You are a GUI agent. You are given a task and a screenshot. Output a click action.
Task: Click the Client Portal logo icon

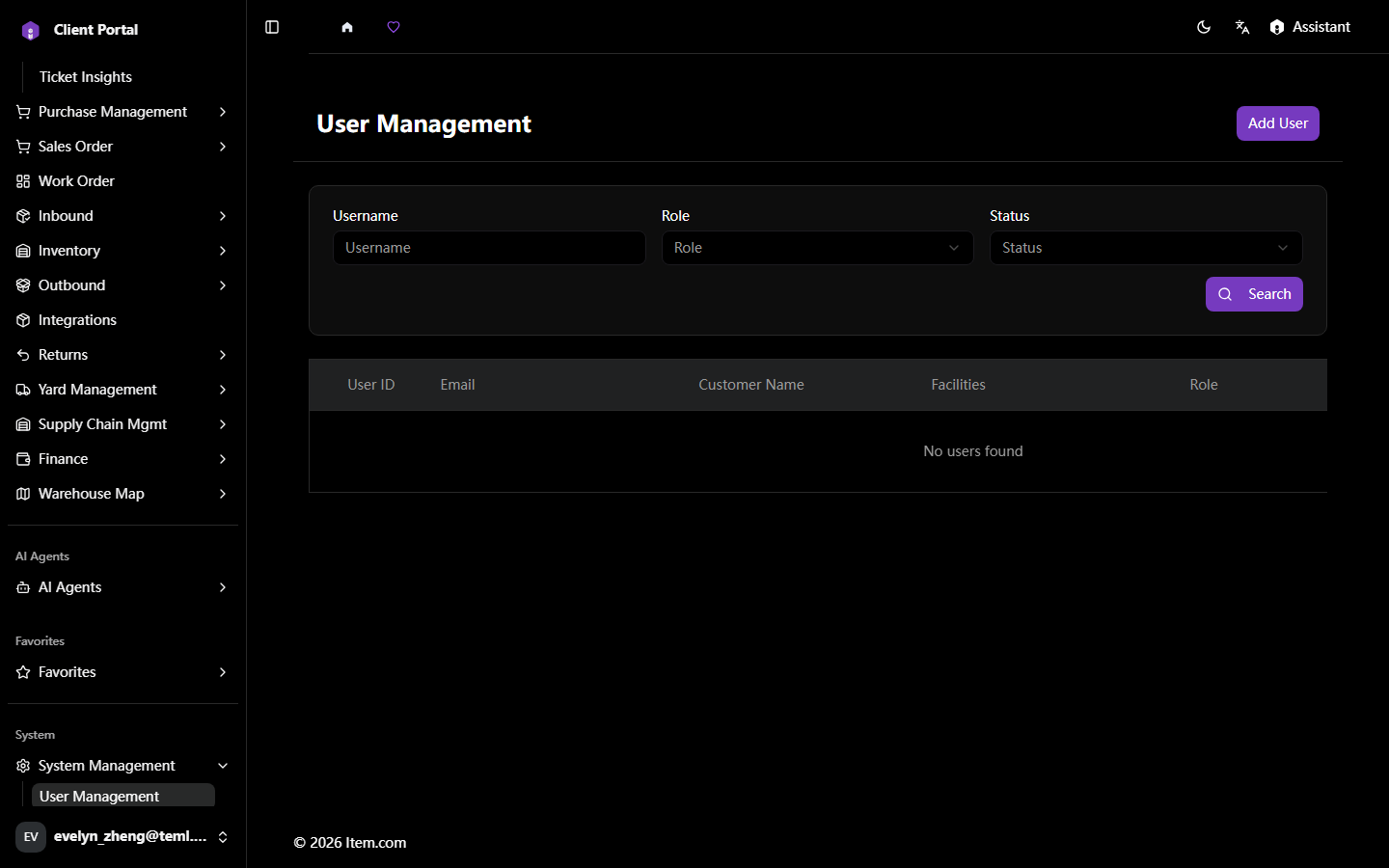click(x=31, y=31)
